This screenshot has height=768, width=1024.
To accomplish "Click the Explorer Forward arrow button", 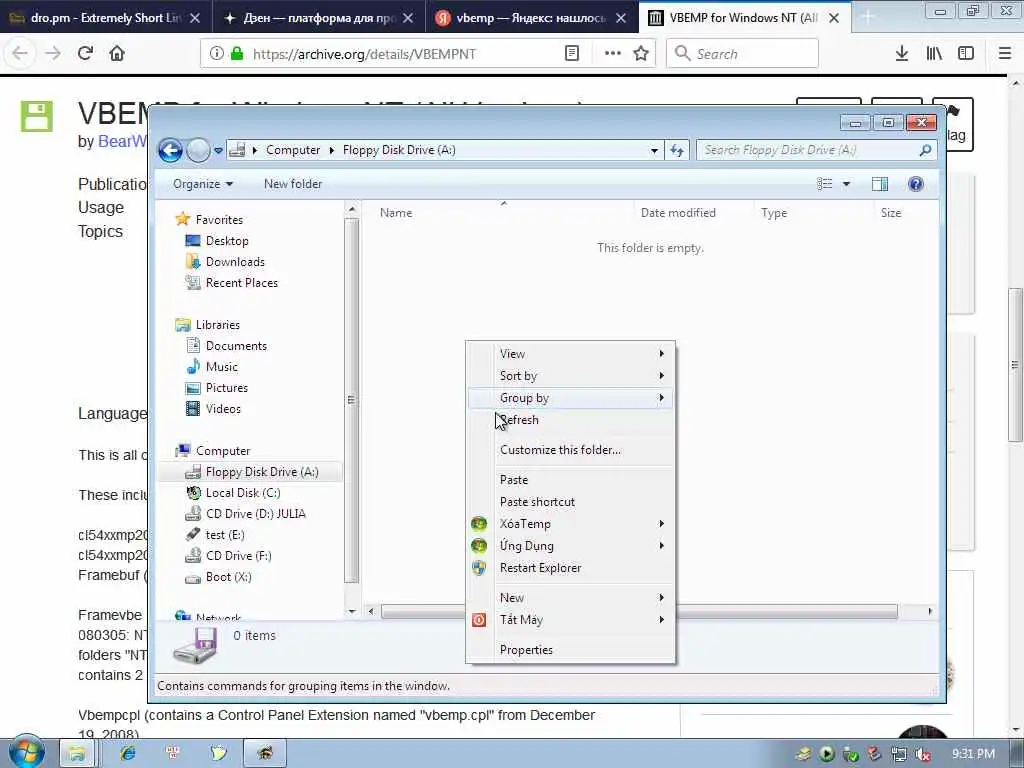I will (x=198, y=150).
